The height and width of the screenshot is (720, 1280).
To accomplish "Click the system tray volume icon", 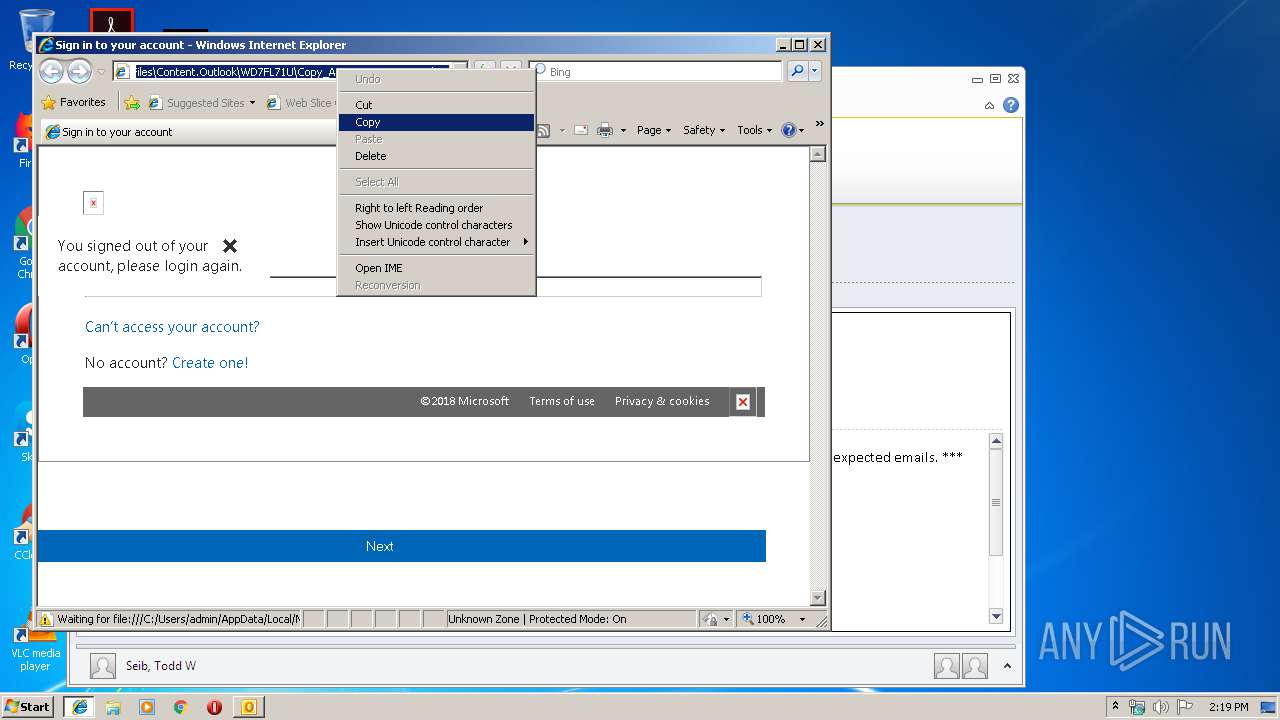I will pos(1160,707).
